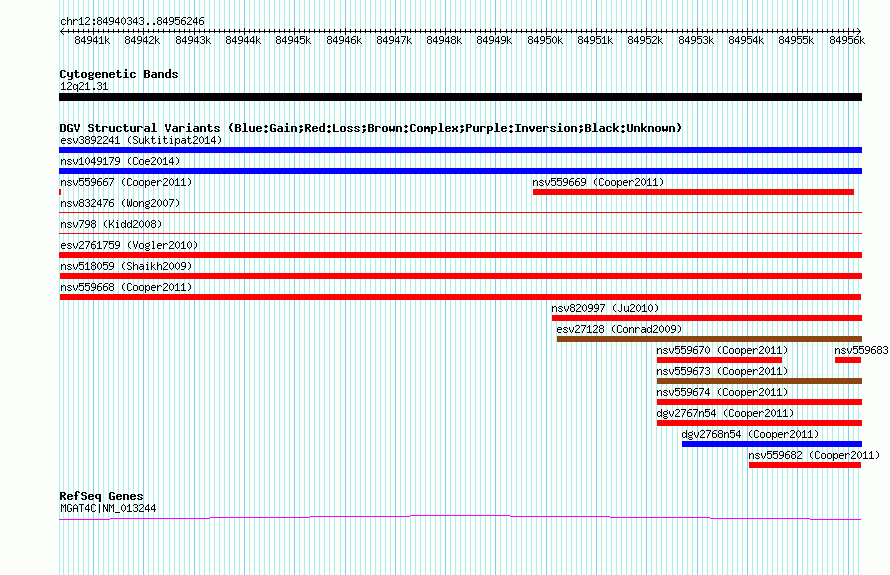Click the Cytogenetic Bands track title
Viewport: 890px width, 575px height.
point(119,74)
